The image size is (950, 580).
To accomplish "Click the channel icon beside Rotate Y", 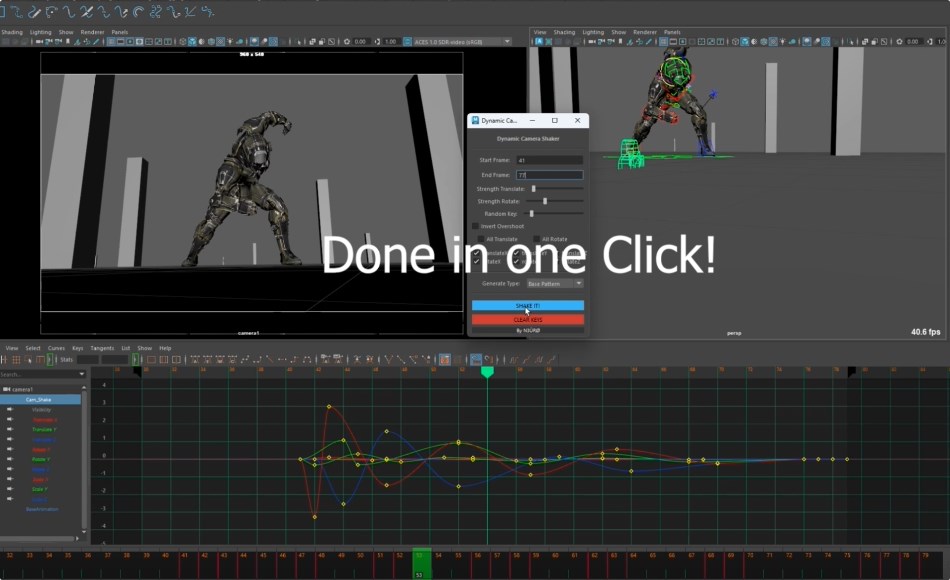I will [10, 459].
